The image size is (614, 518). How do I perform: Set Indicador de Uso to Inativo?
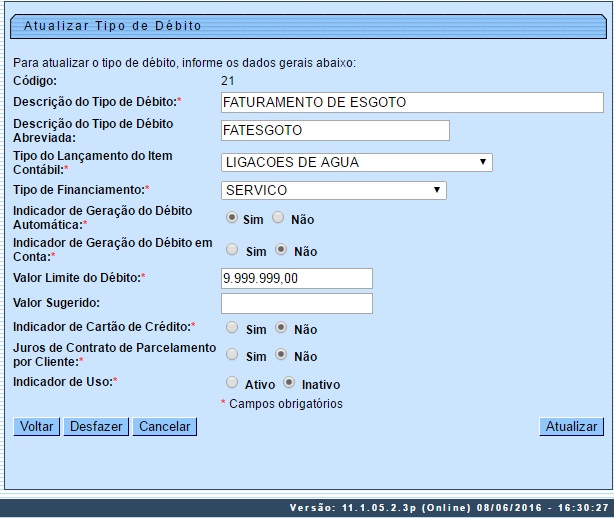pyautogui.click(x=289, y=382)
